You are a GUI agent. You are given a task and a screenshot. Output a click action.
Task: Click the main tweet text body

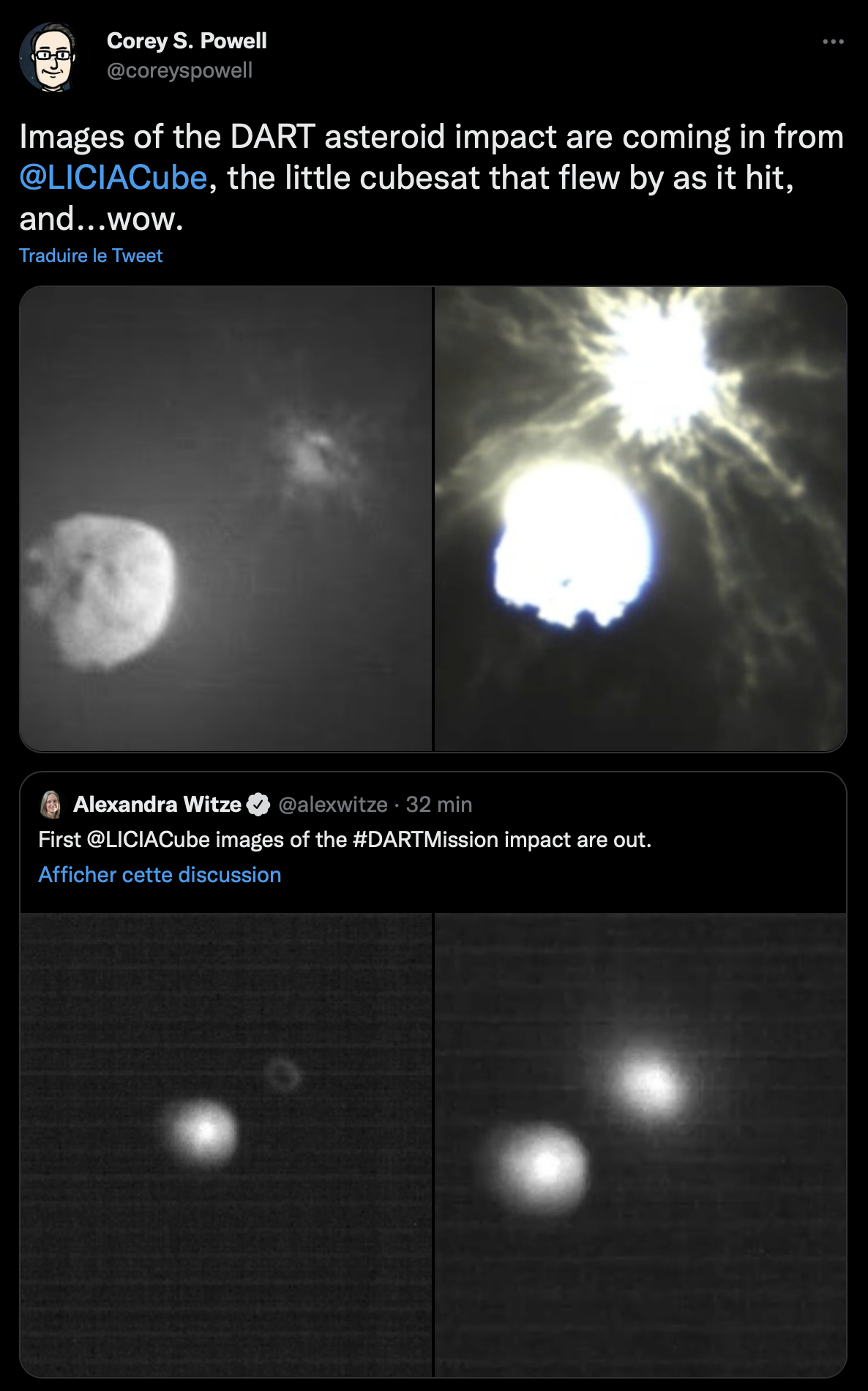tap(432, 178)
